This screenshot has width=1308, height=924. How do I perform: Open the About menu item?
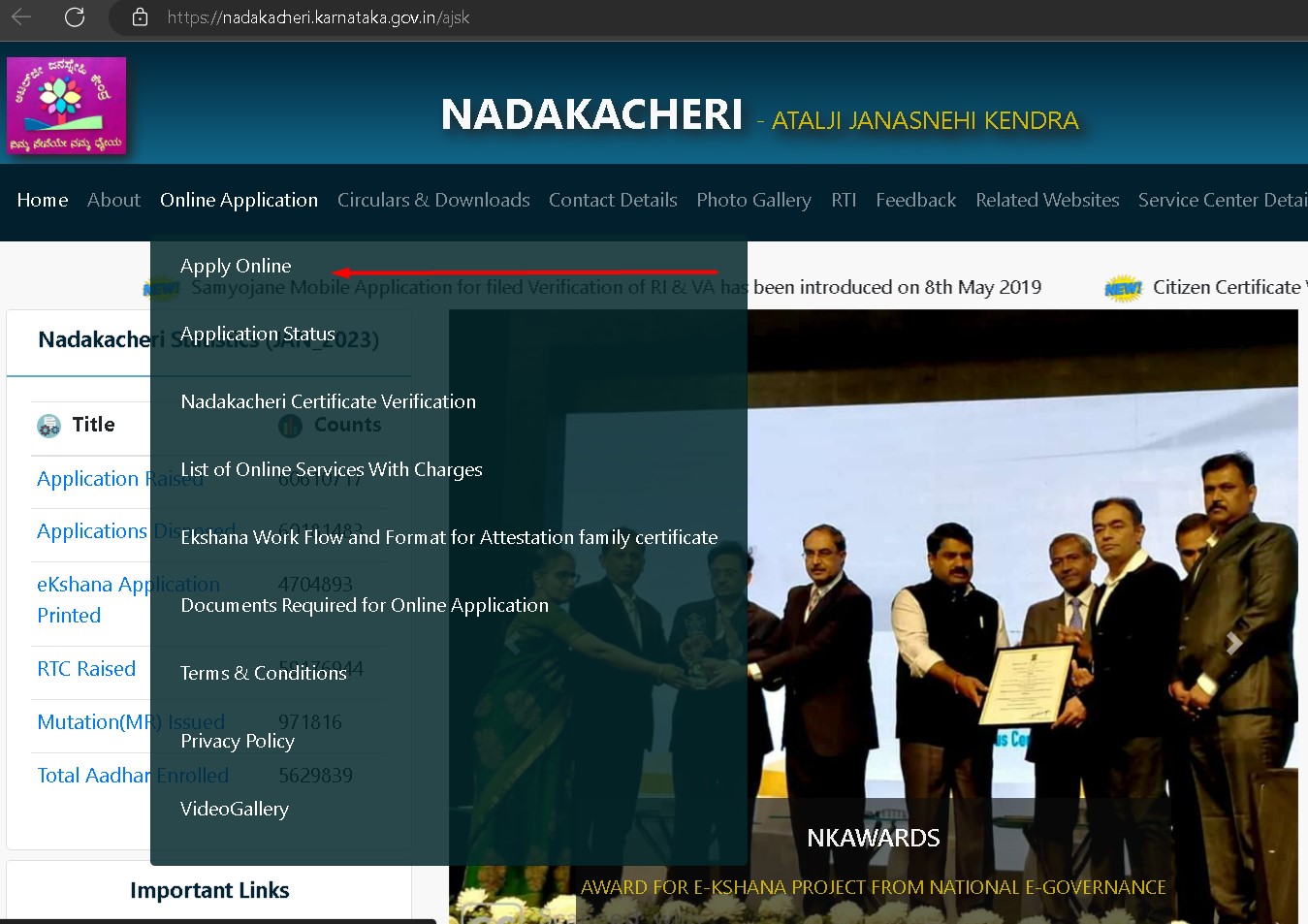[113, 200]
